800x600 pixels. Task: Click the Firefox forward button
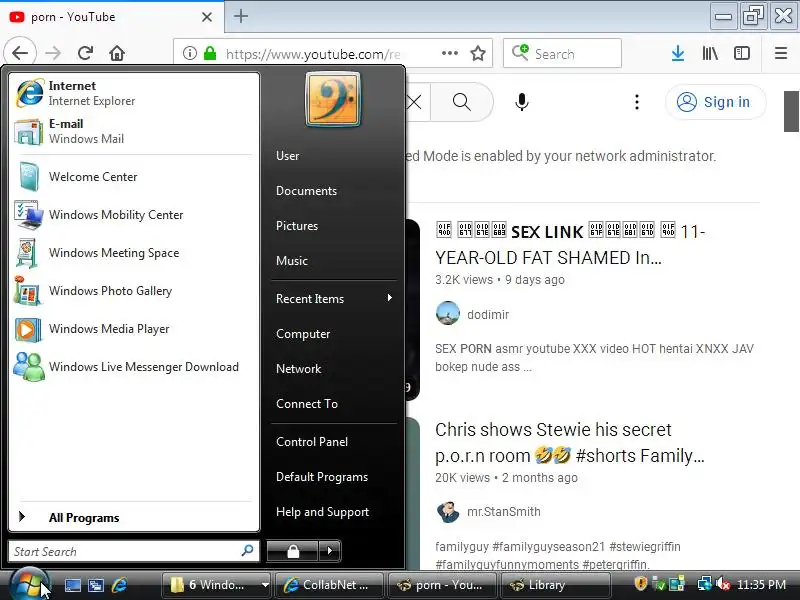click(x=53, y=53)
